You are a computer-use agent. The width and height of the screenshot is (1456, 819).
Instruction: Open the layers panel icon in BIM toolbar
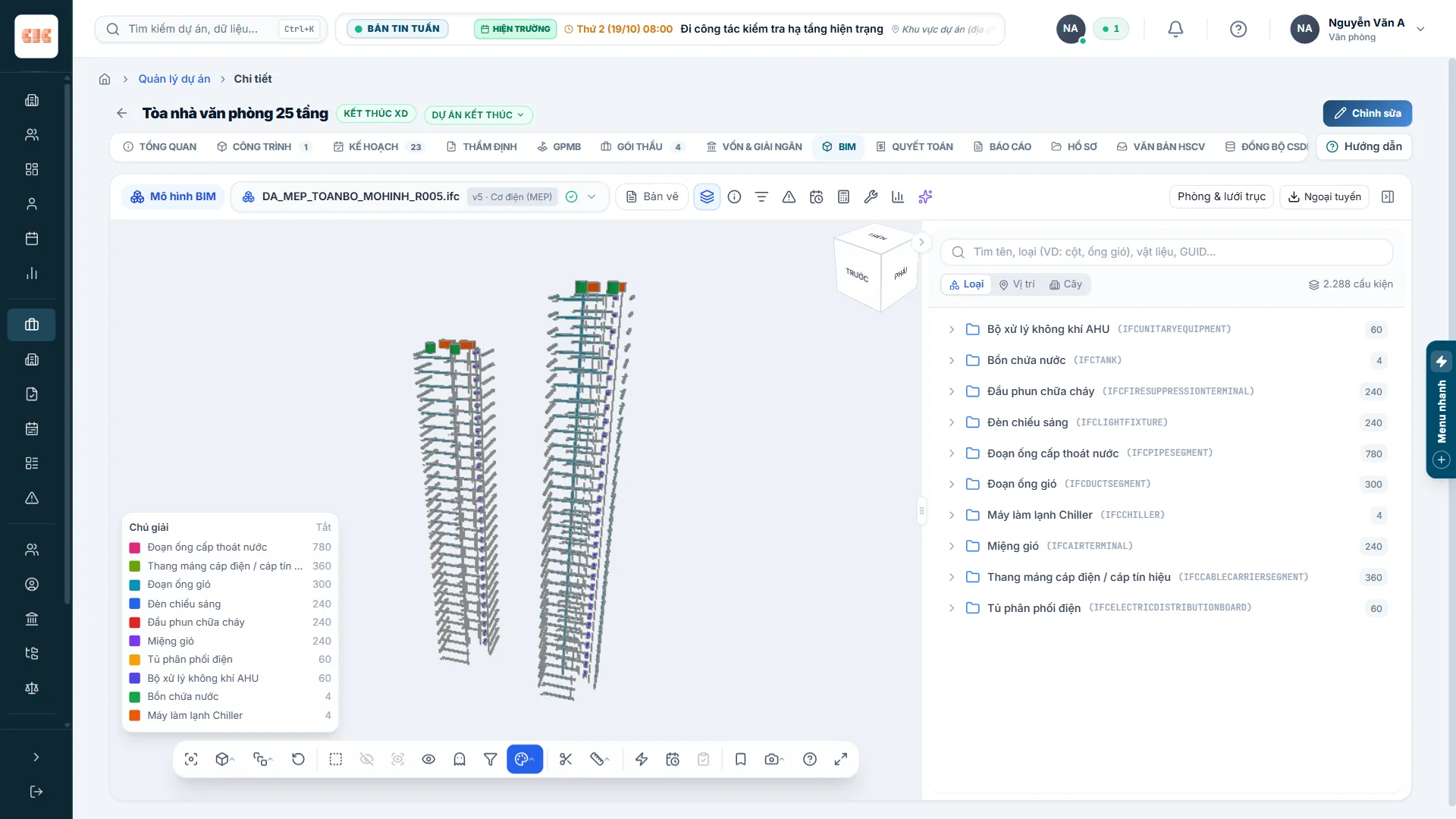[707, 197]
